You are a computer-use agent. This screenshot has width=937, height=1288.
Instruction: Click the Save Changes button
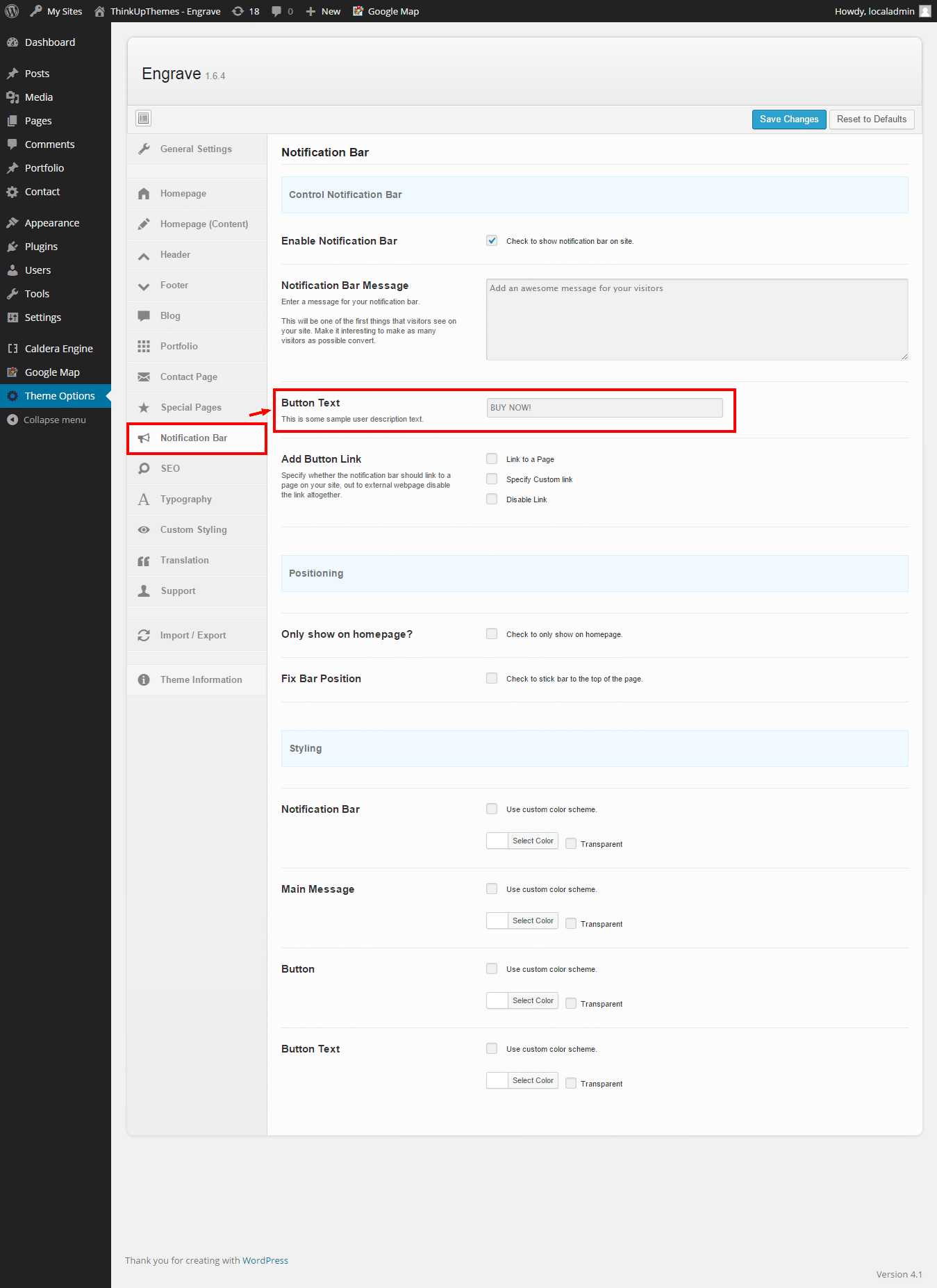[x=788, y=119]
